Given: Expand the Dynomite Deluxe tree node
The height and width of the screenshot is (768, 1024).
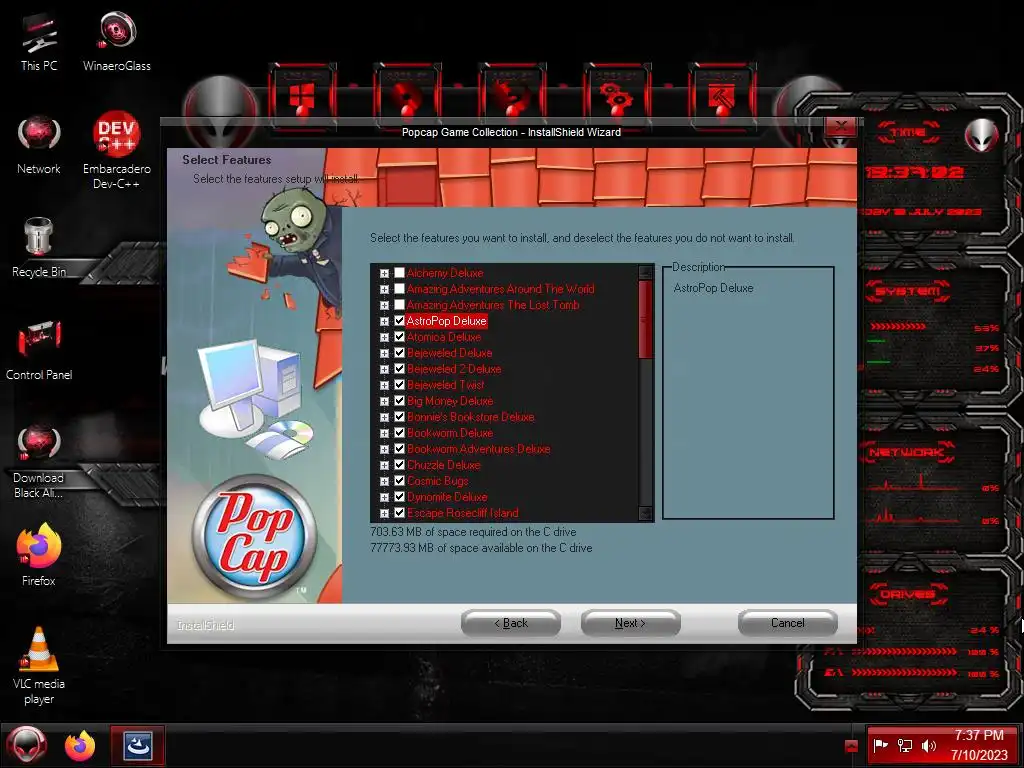Looking at the screenshot, I should point(384,498).
